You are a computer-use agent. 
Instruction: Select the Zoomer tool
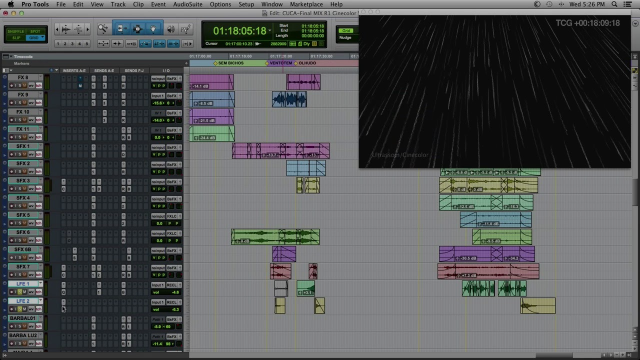103,29
